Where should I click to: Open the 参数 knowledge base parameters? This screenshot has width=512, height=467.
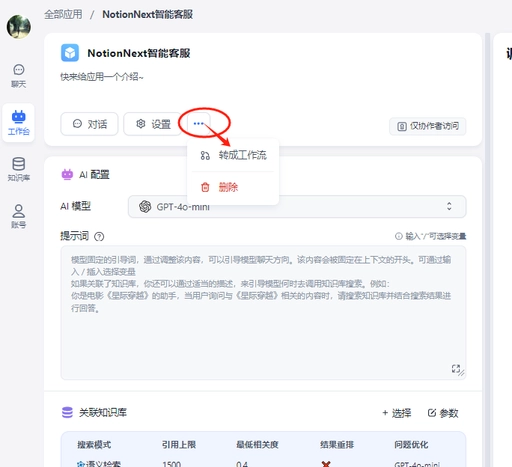coord(443,413)
